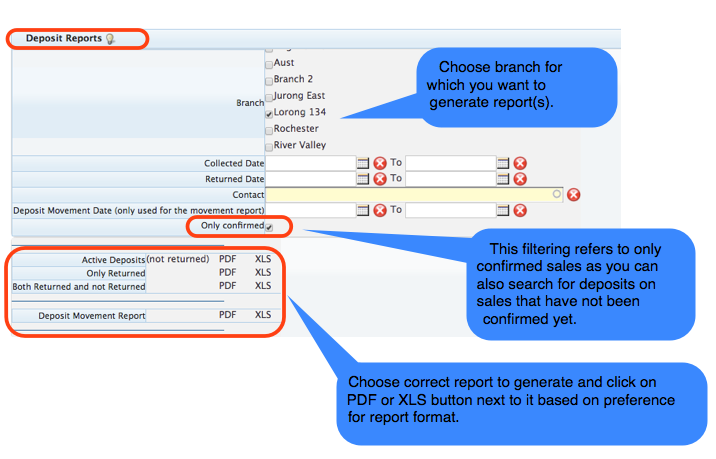716x459 pixels.
Task: Open calendar for Collected Date end
Action: [x=503, y=163]
